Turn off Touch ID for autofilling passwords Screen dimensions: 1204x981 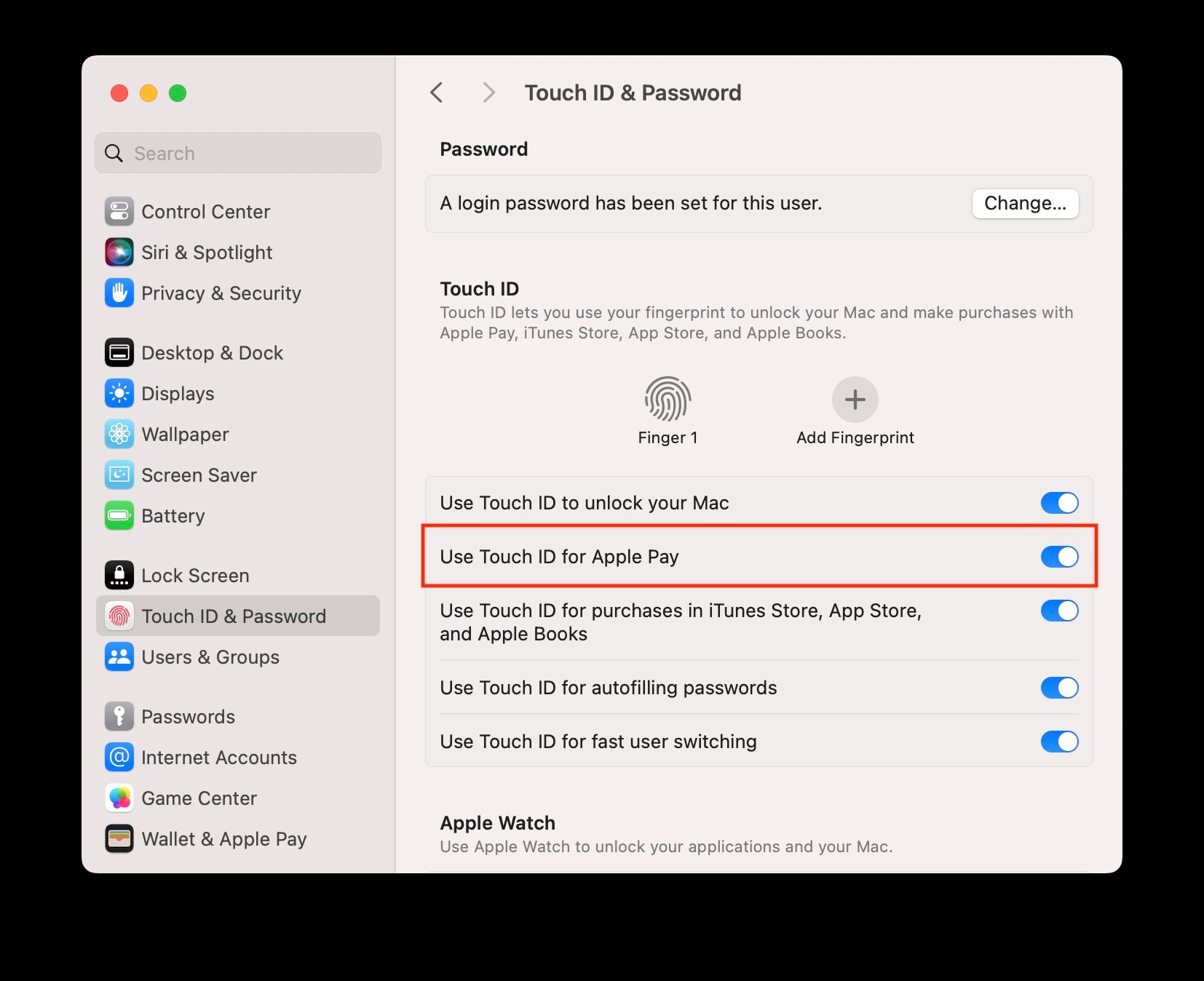click(x=1060, y=688)
